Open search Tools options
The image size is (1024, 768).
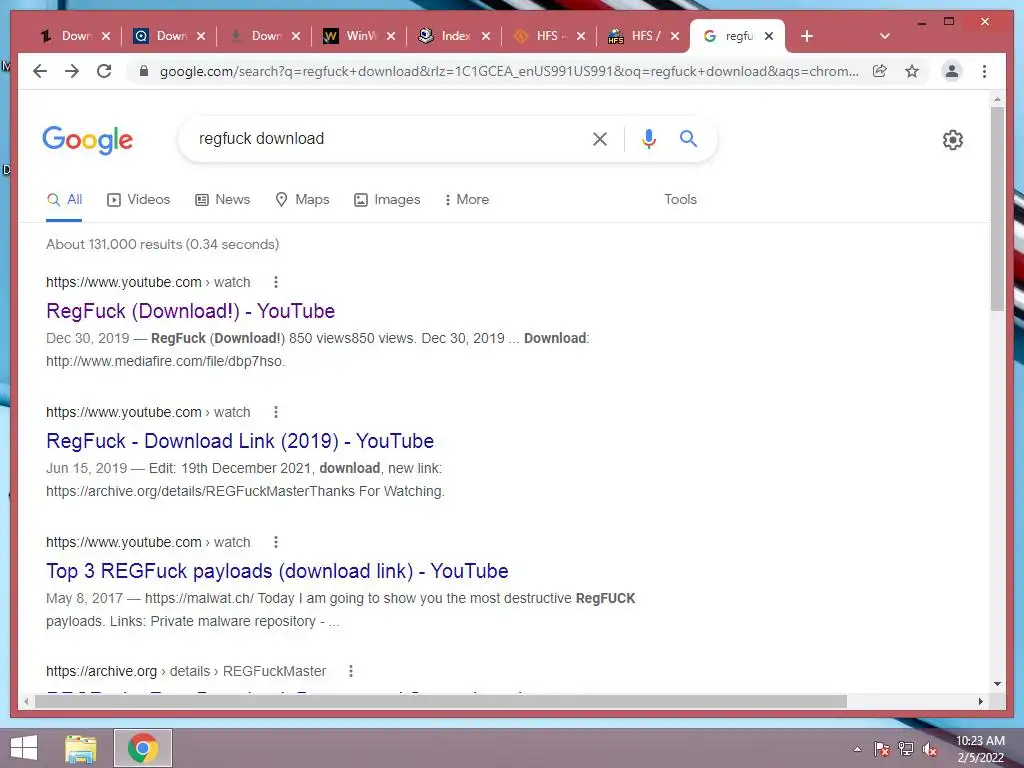(x=680, y=200)
